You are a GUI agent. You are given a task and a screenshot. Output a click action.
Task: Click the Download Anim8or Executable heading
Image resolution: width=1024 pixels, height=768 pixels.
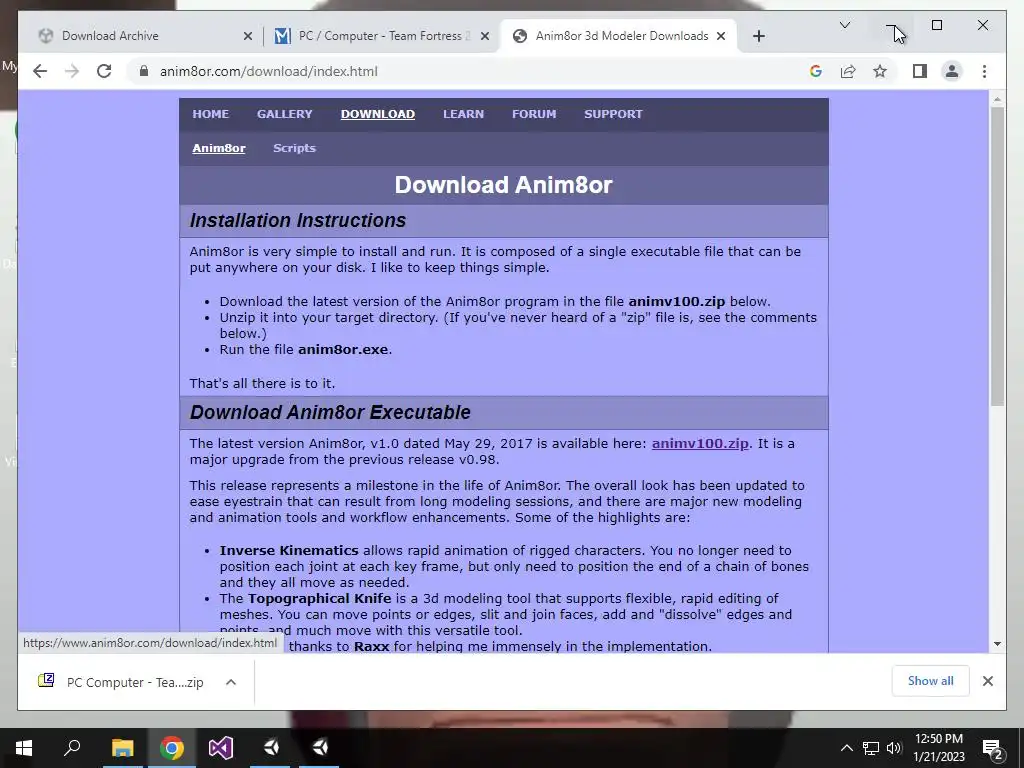click(x=330, y=412)
